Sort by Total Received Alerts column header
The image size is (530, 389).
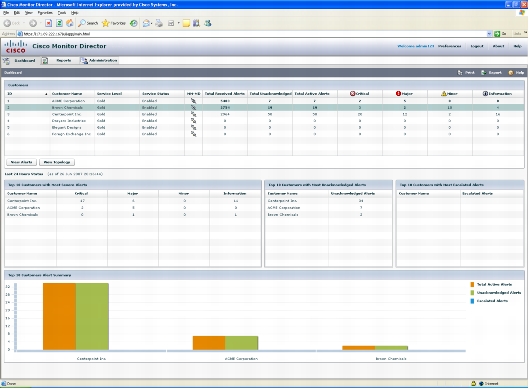coord(225,94)
